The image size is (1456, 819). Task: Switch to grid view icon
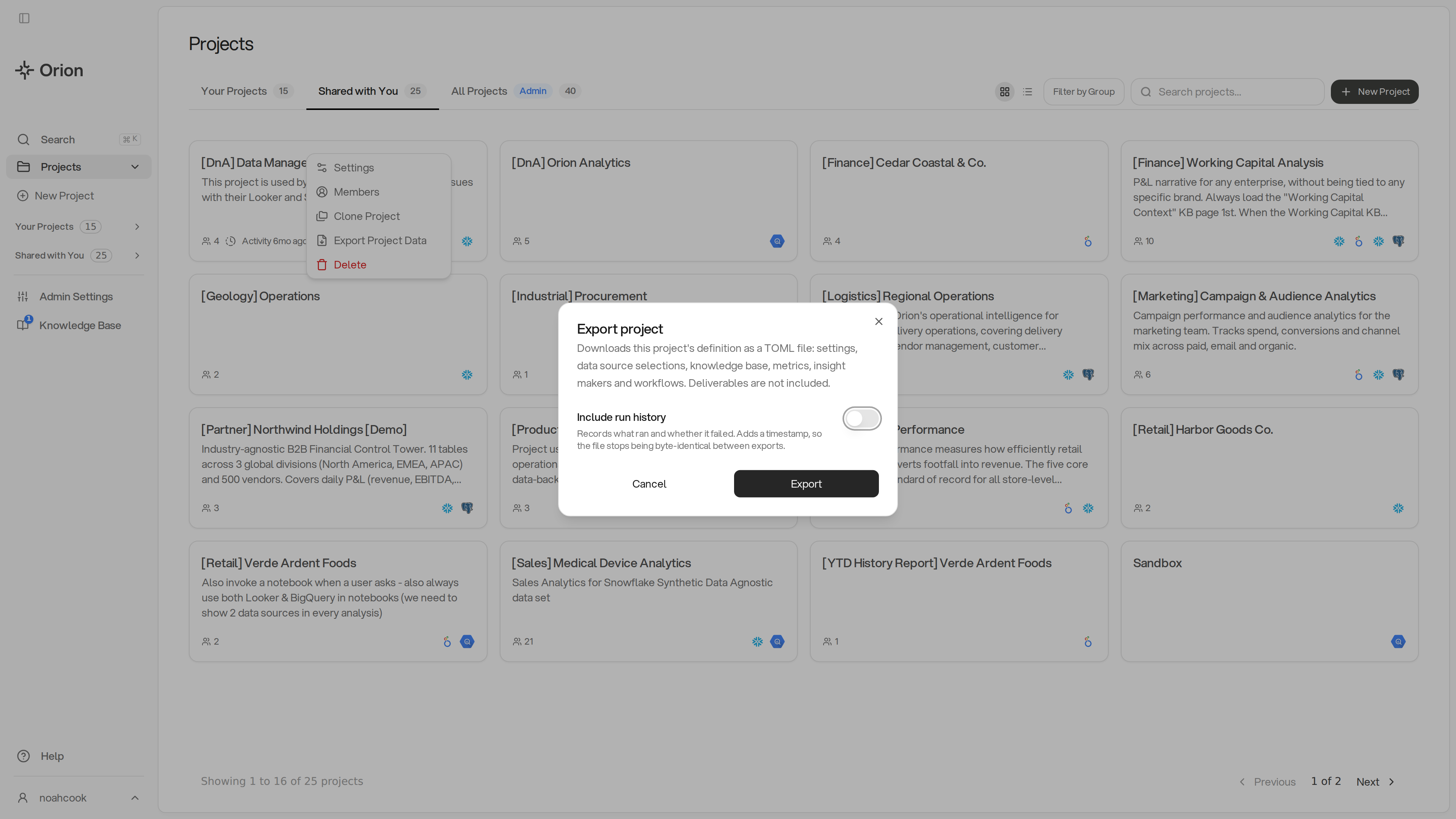coord(1004,91)
